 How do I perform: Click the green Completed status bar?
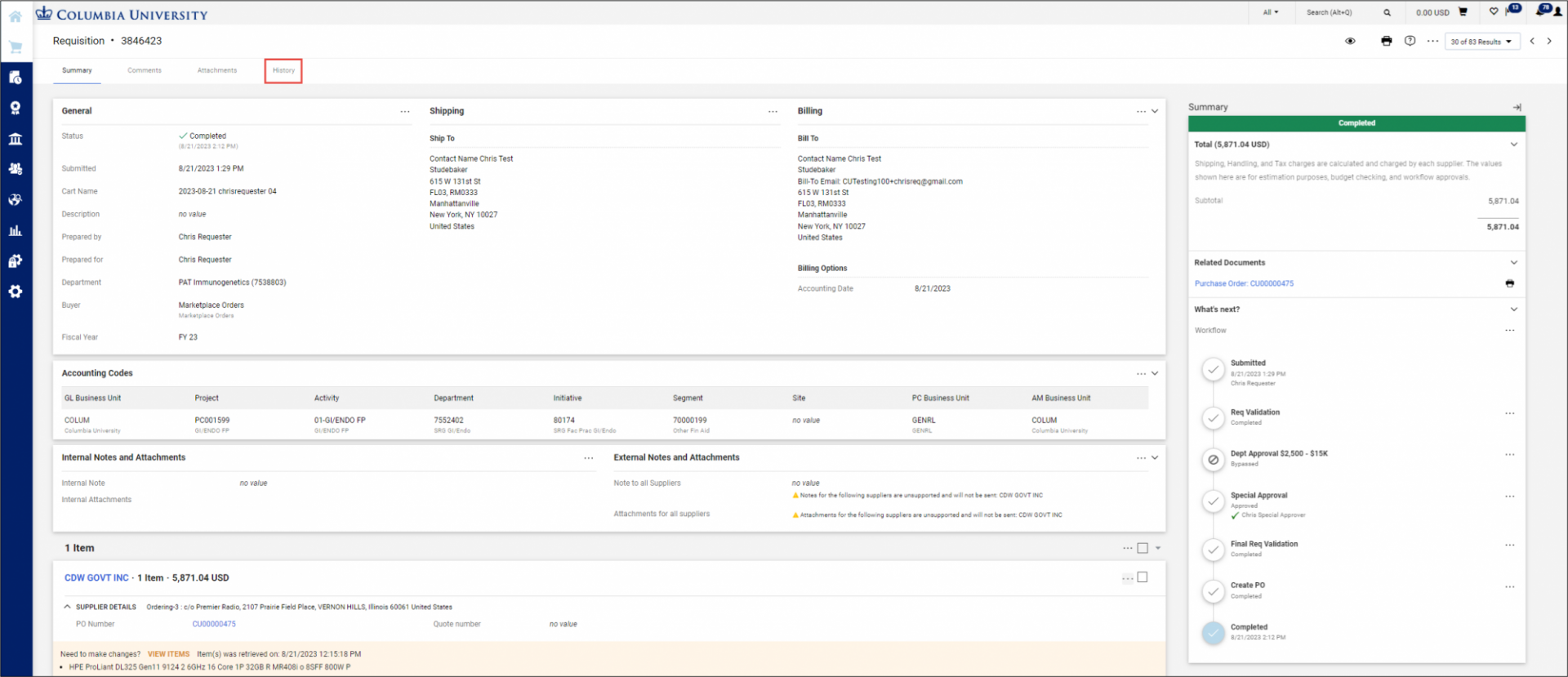[x=1356, y=123]
